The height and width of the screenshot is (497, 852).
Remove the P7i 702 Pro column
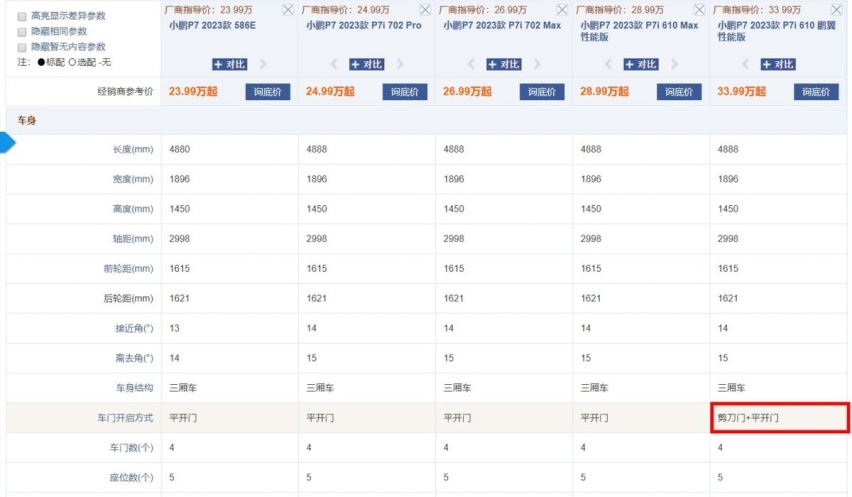click(425, 10)
